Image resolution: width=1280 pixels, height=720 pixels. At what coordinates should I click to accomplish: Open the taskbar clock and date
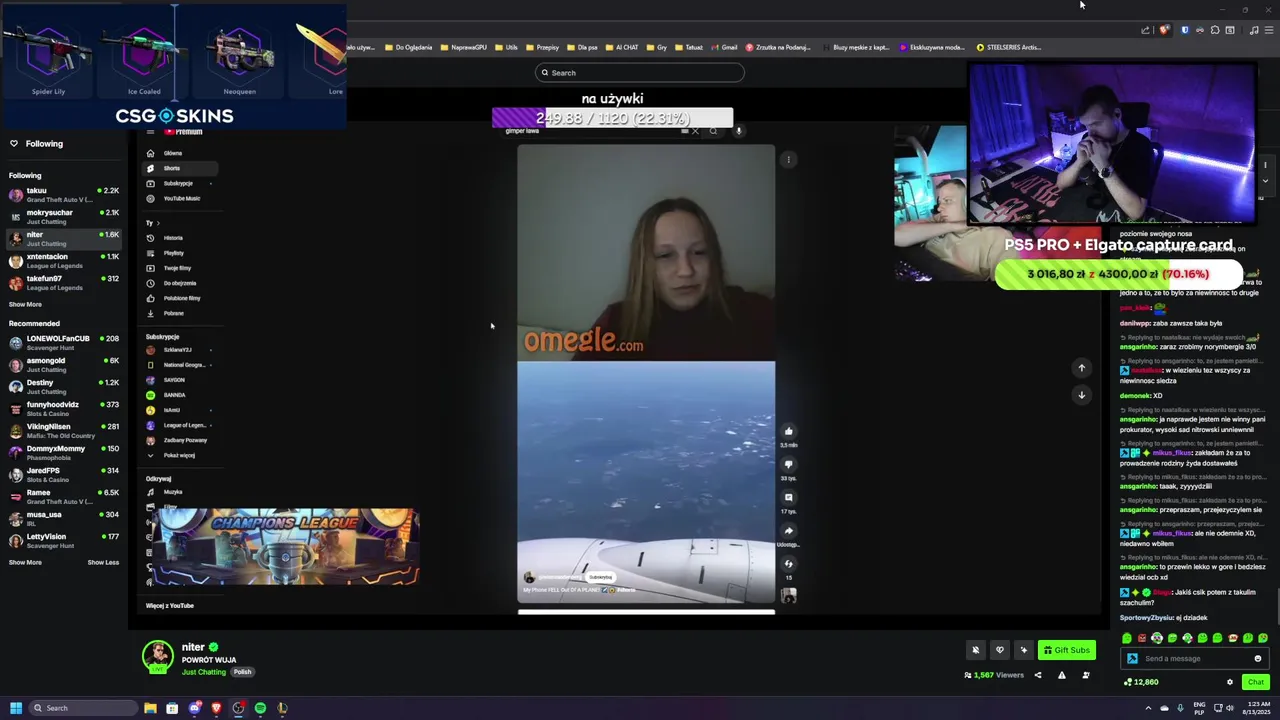[x=1258, y=708]
